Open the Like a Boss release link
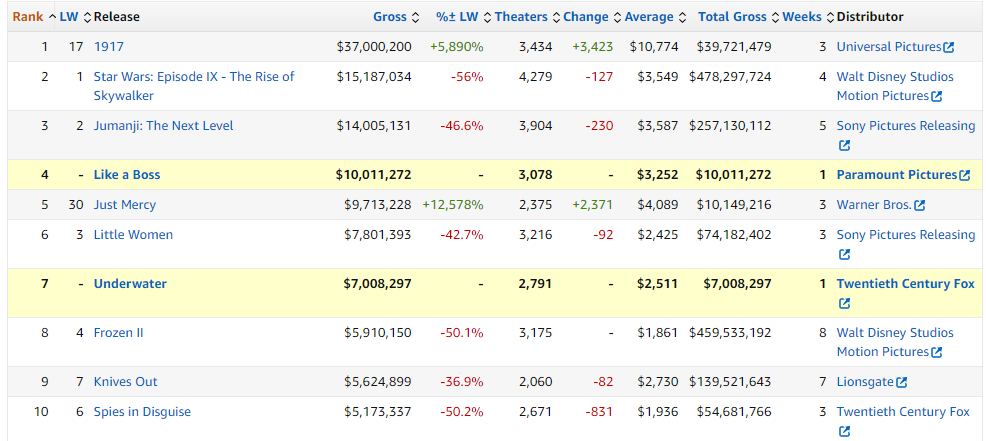 point(127,175)
